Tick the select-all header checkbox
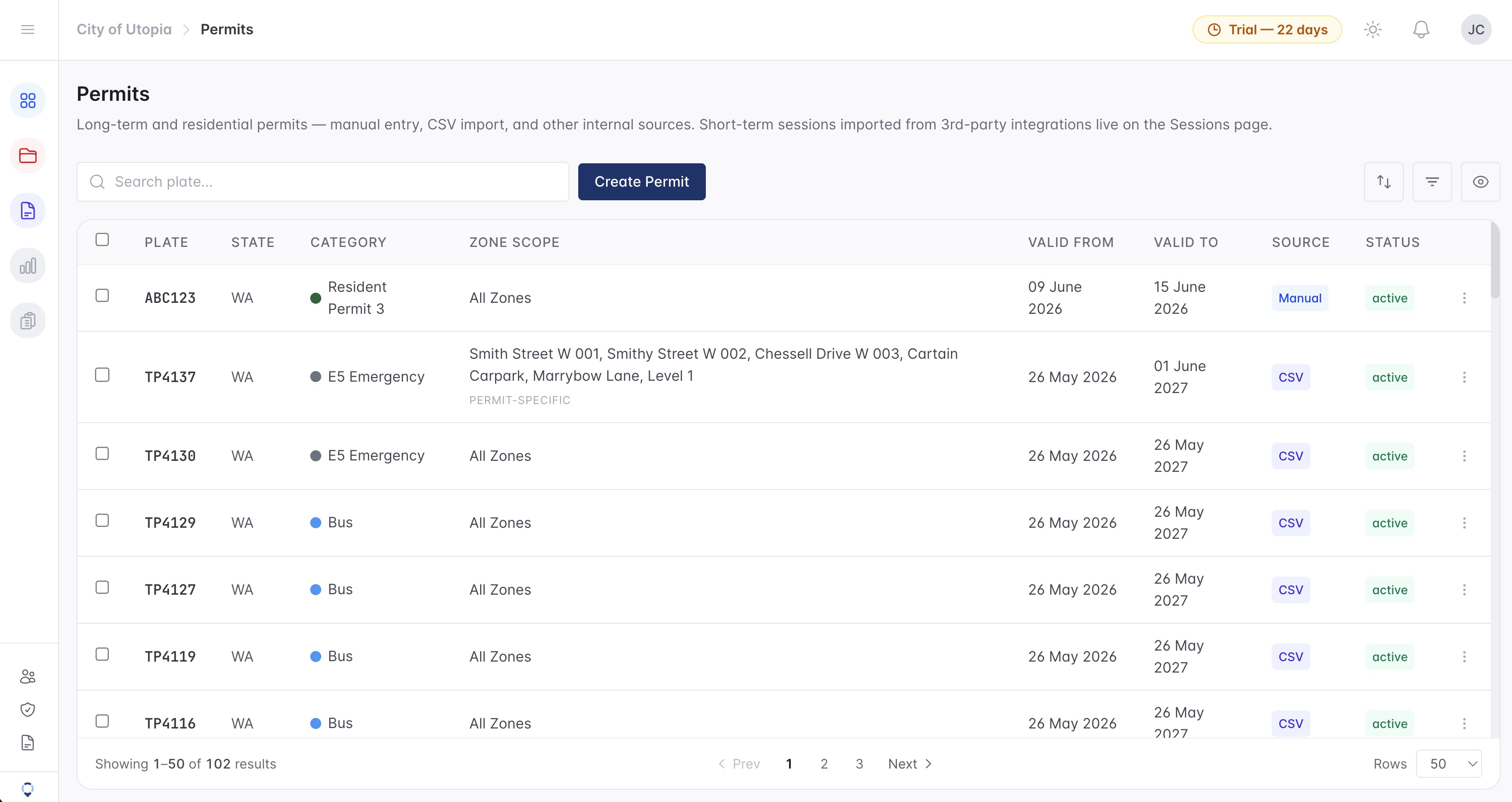1512x802 pixels. [x=102, y=239]
